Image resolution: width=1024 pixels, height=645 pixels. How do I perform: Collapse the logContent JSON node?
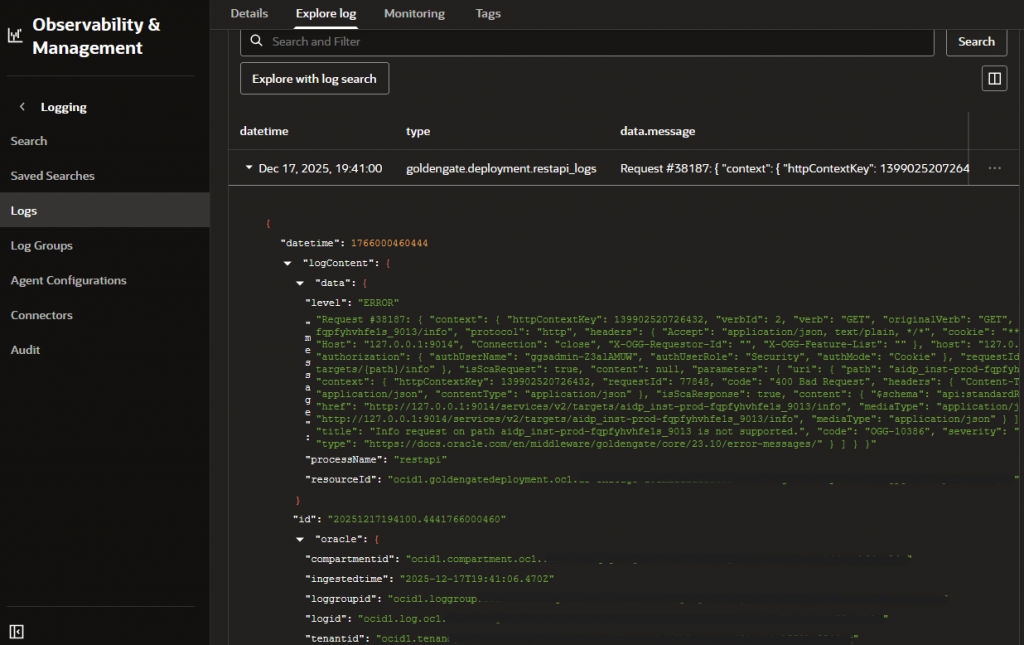(289, 263)
